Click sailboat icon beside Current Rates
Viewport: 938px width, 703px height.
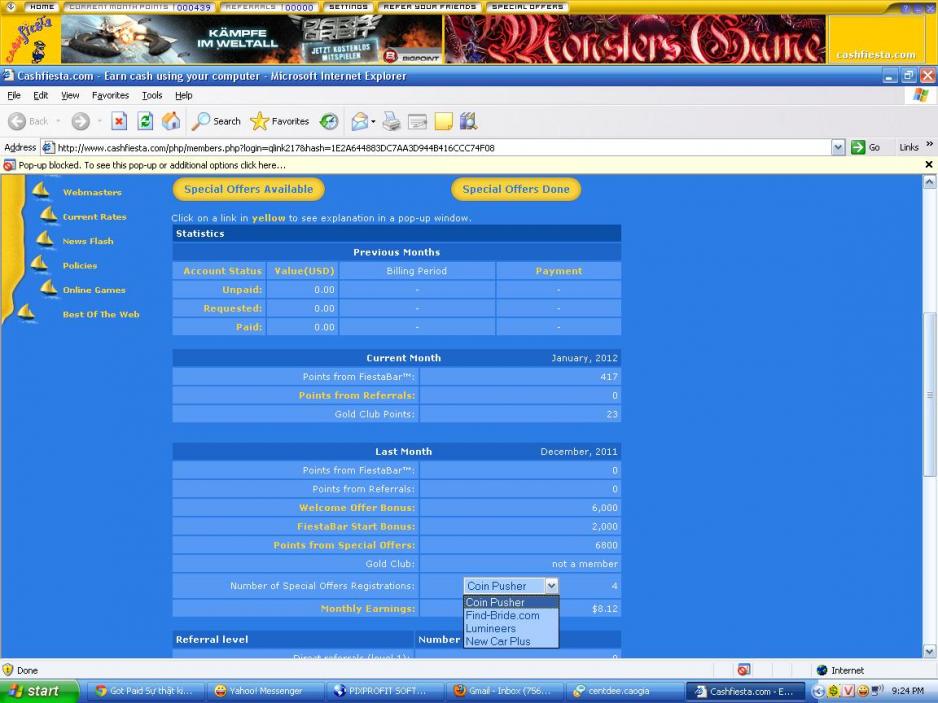[x=49, y=215]
